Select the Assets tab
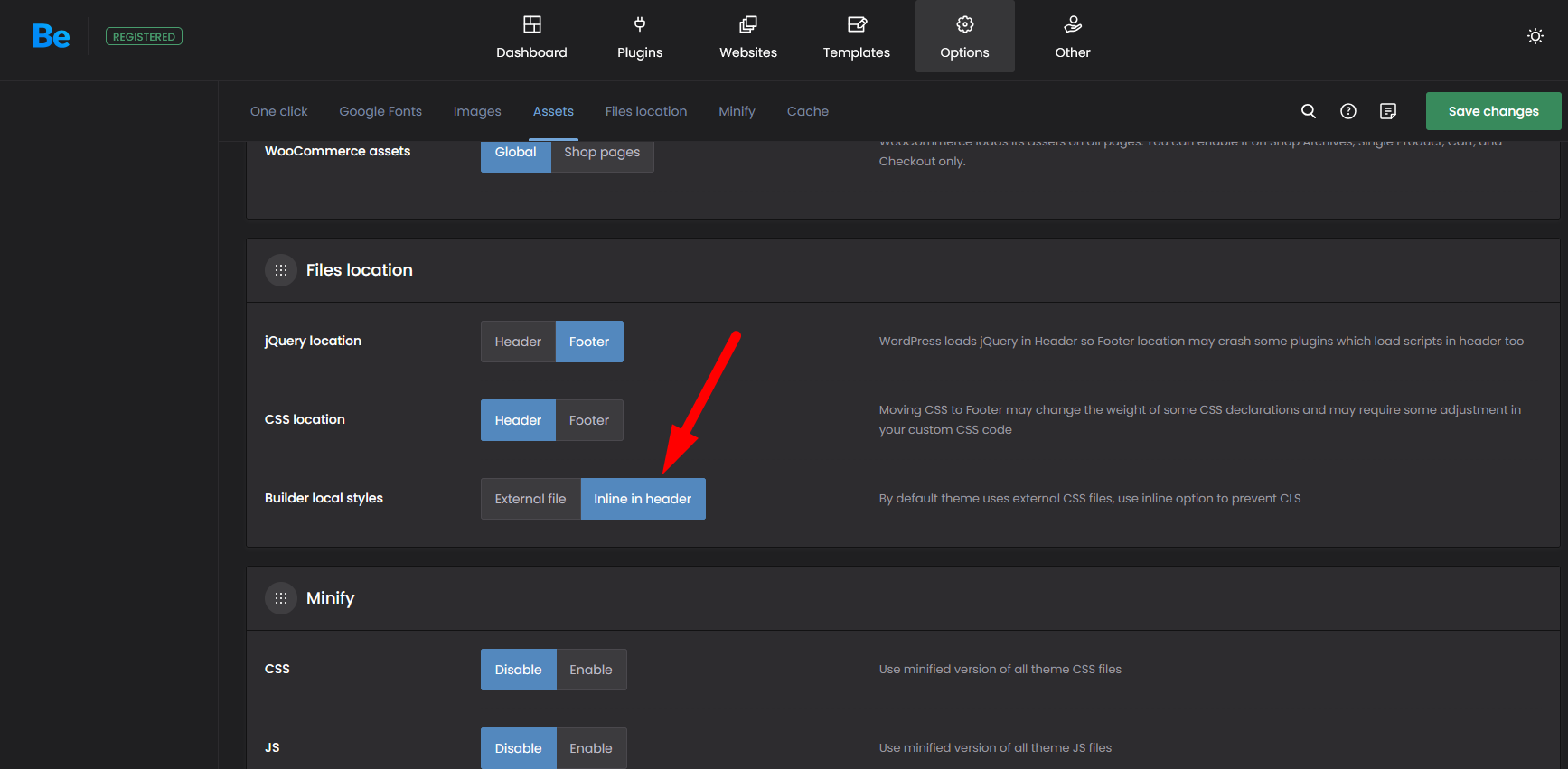The height and width of the screenshot is (769, 1568). point(553,111)
